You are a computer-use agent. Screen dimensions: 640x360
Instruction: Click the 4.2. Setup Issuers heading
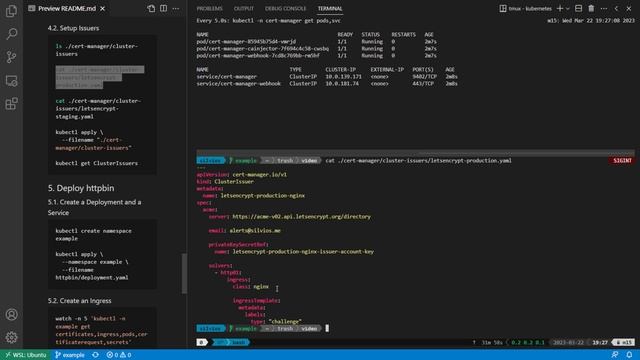[73, 28]
